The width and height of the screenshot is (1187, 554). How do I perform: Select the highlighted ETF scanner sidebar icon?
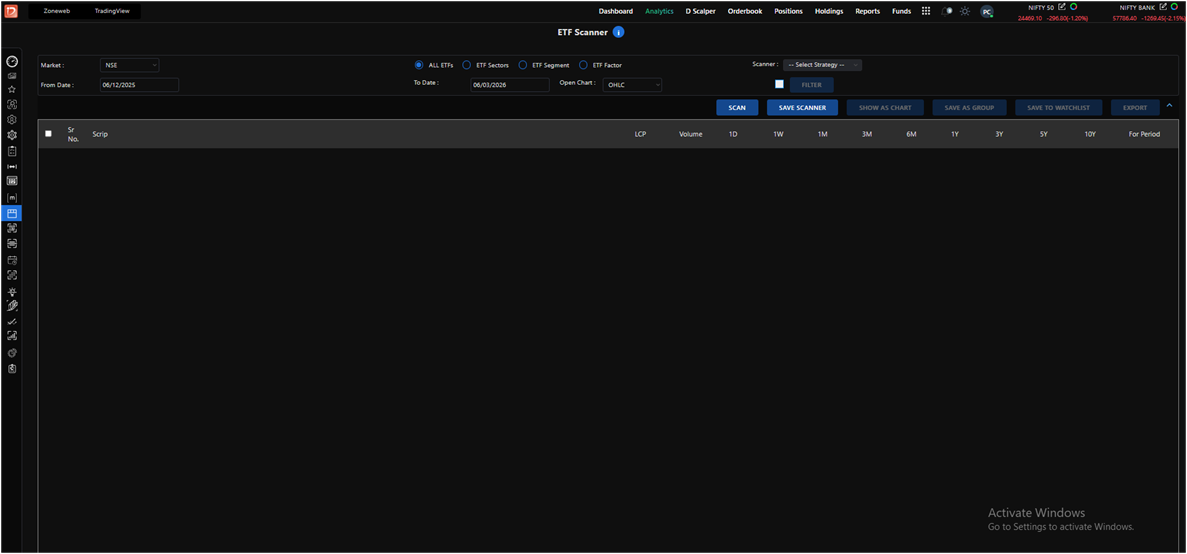[11, 213]
